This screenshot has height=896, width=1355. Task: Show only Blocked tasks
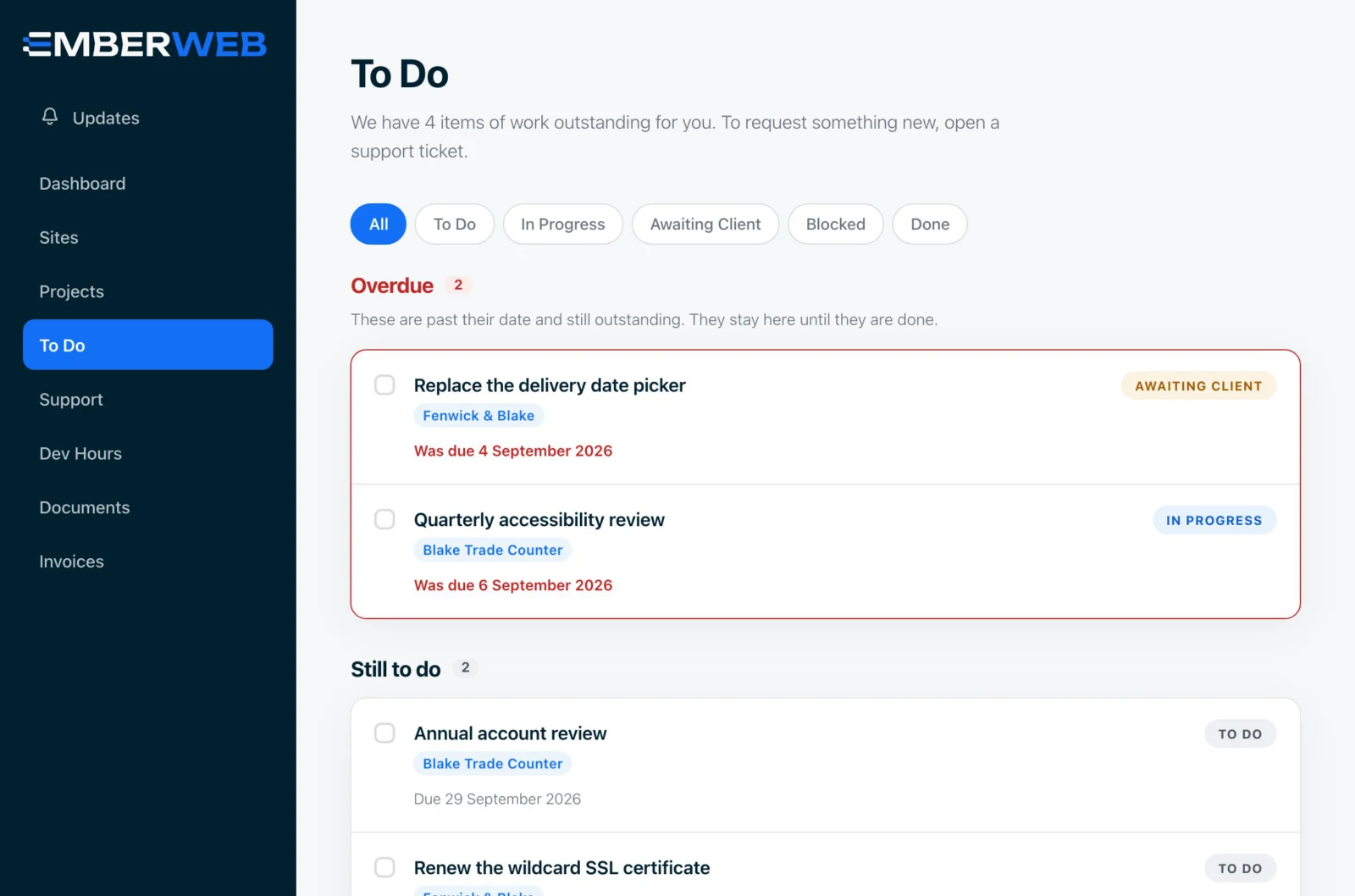(x=836, y=224)
